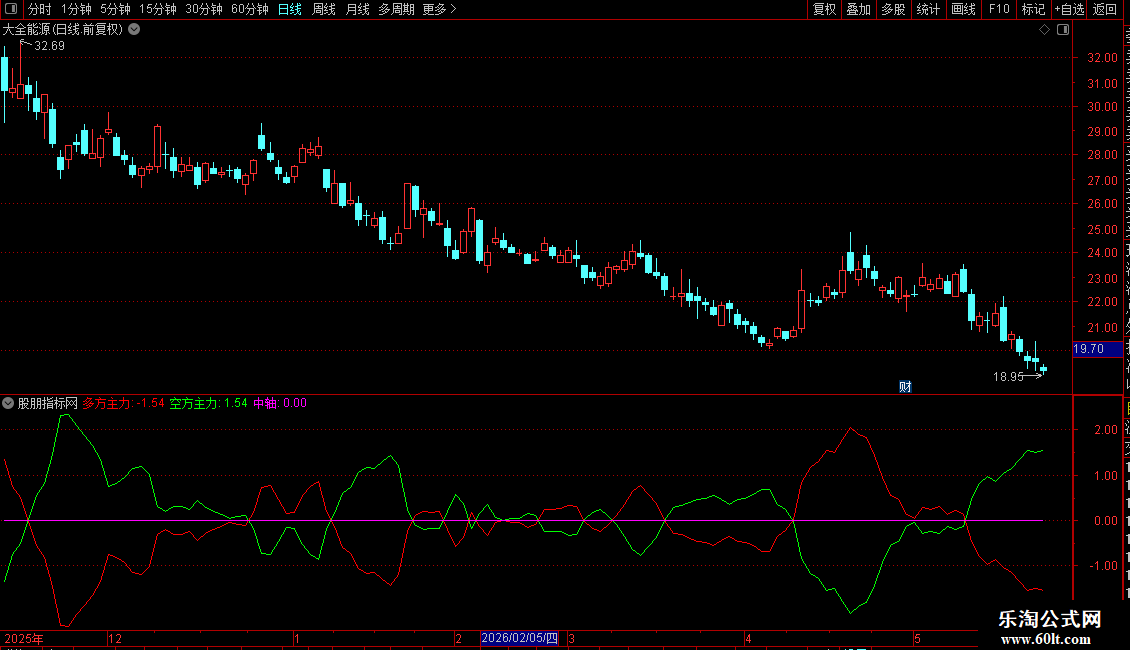This screenshot has width=1130, height=650.
Task: Switch to 分时 intraday view
Action: click(40, 9)
